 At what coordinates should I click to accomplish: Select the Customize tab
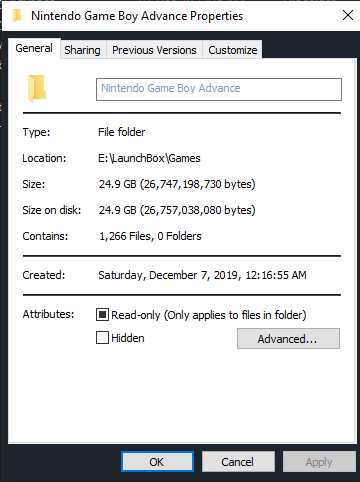point(233,50)
